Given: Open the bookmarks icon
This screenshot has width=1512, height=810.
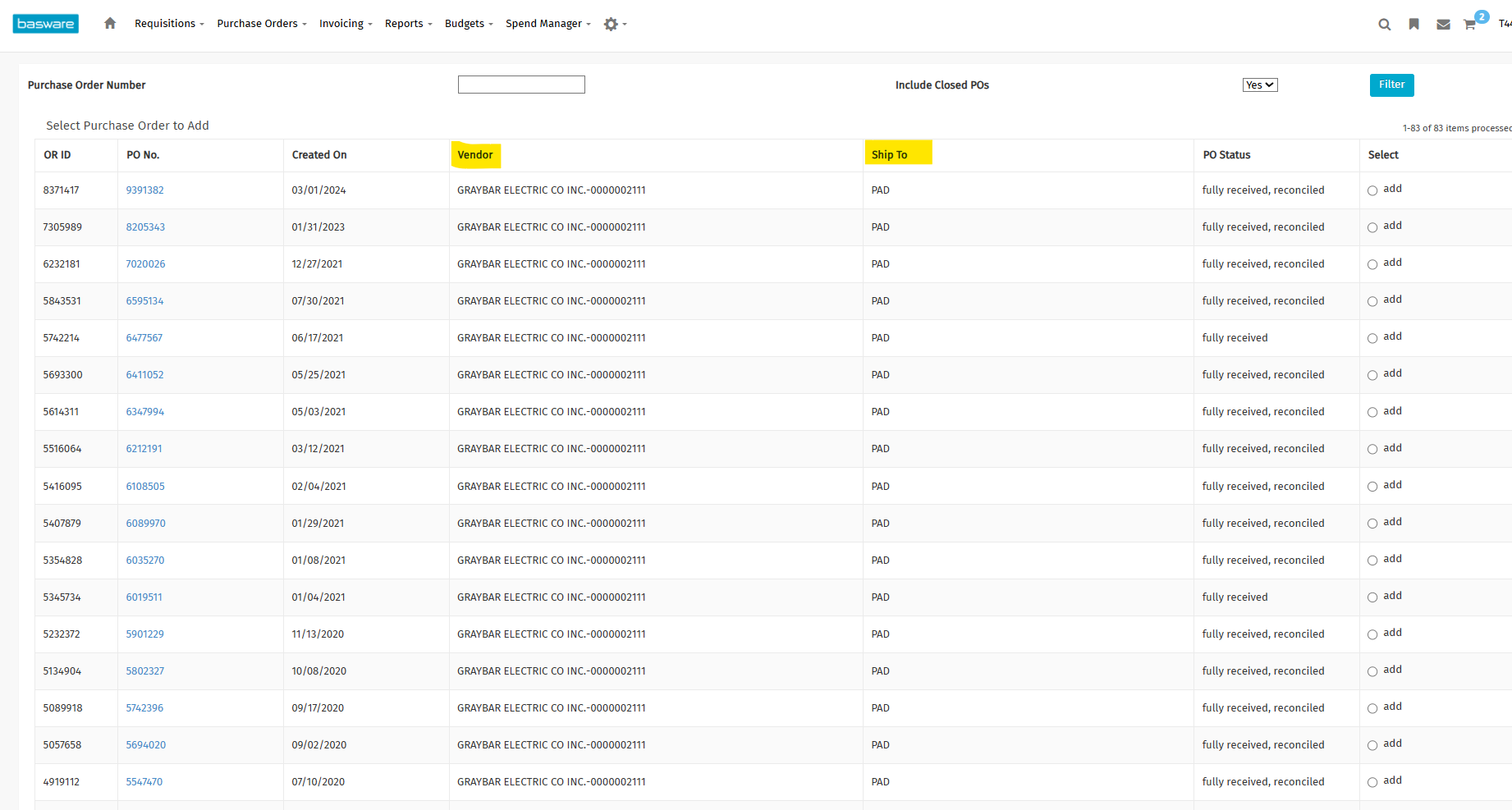Looking at the screenshot, I should pyautogui.click(x=1413, y=24).
